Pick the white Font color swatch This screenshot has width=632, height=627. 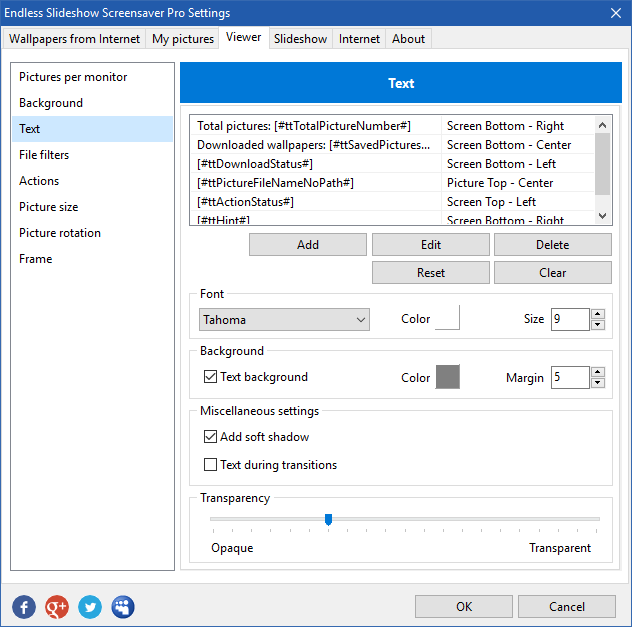click(447, 318)
